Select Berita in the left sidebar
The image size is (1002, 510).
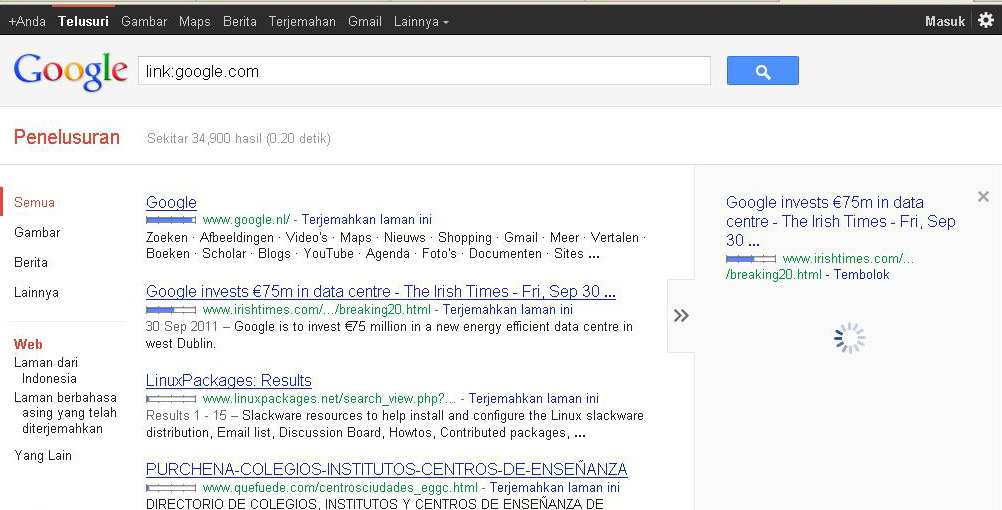point(31,263)
